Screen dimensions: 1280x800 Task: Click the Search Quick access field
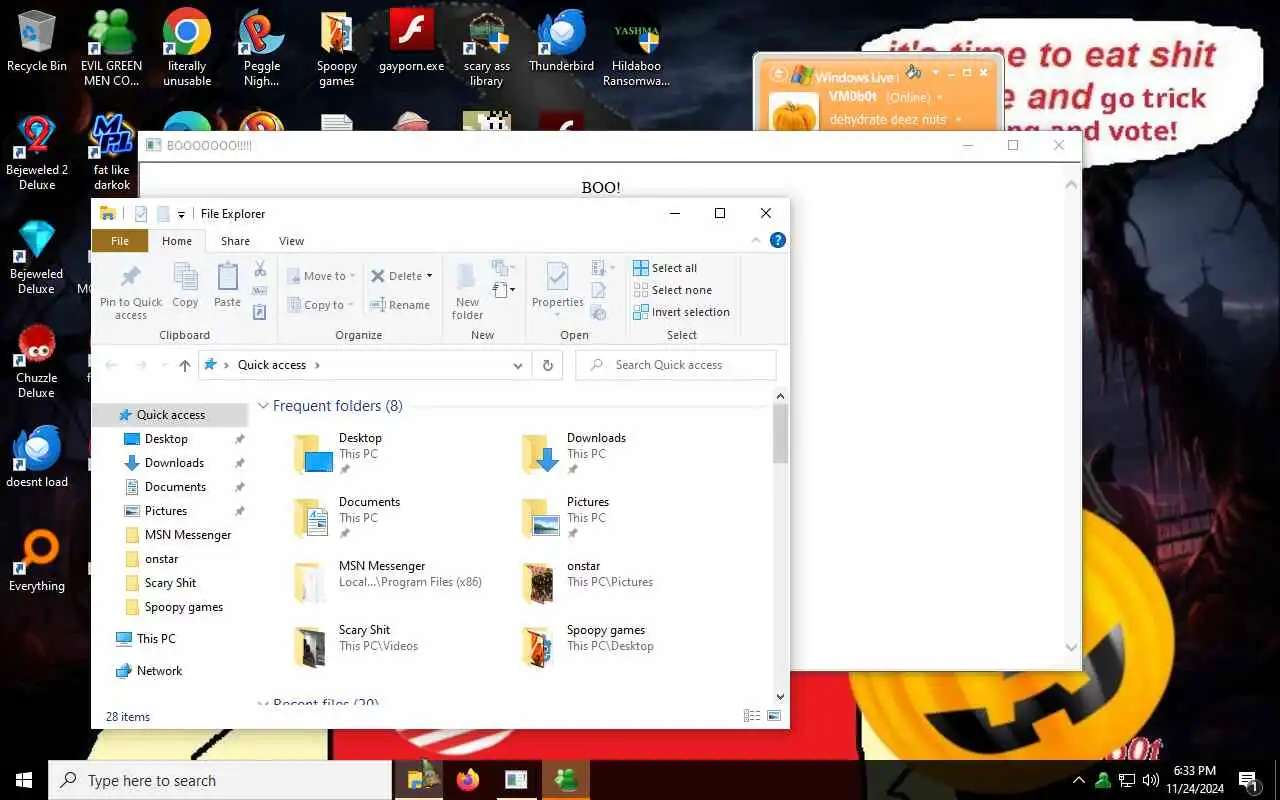[x=676, y=365]
